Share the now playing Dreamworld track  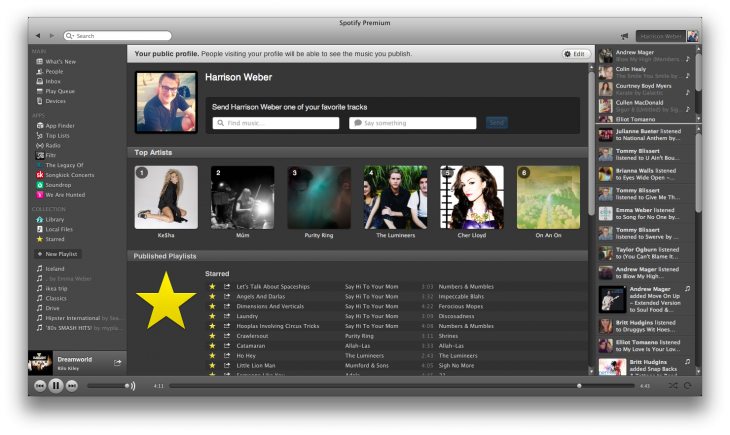pyautogui.click(x=117, y=362)
